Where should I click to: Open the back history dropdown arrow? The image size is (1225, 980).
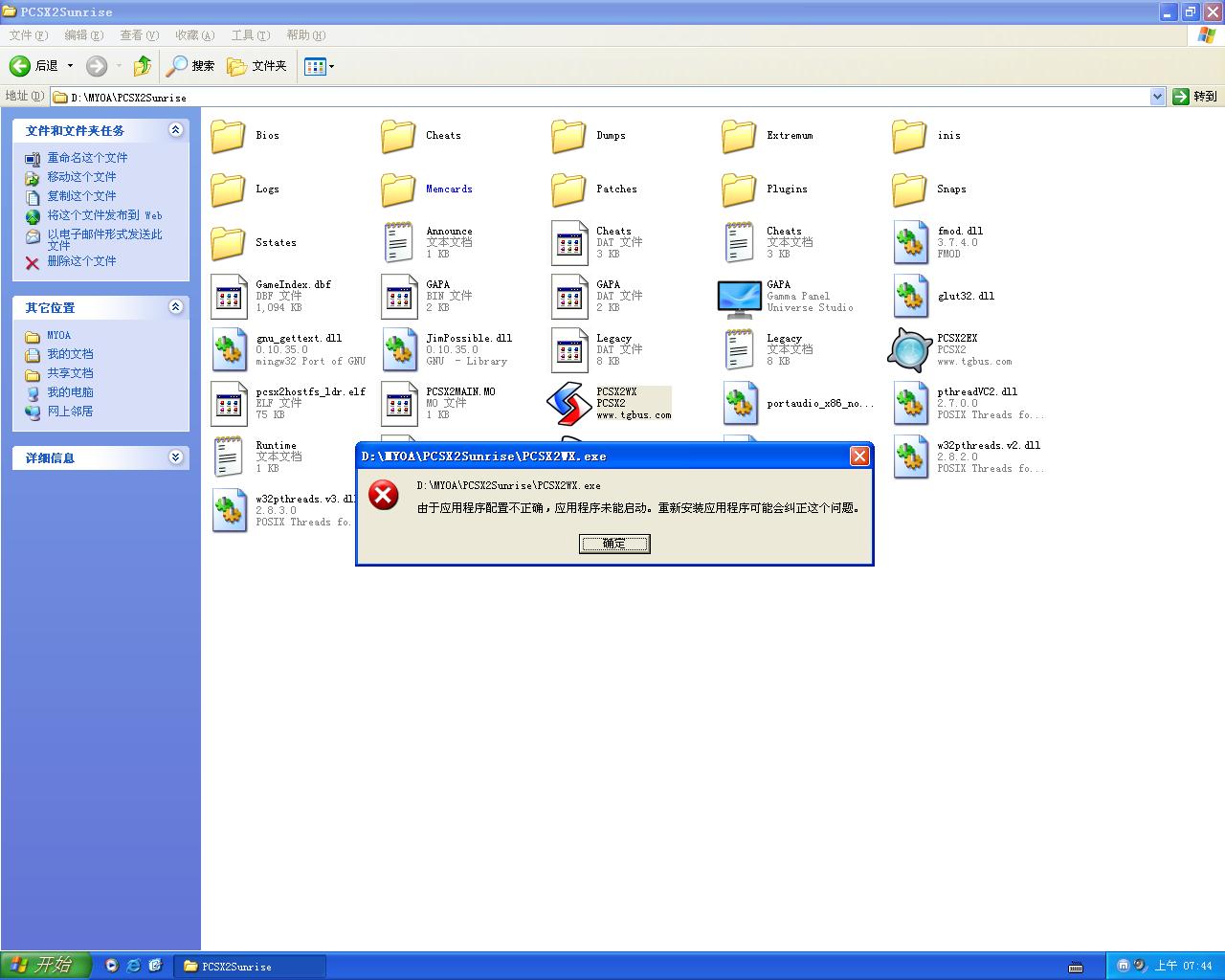[x=70, y=66]
